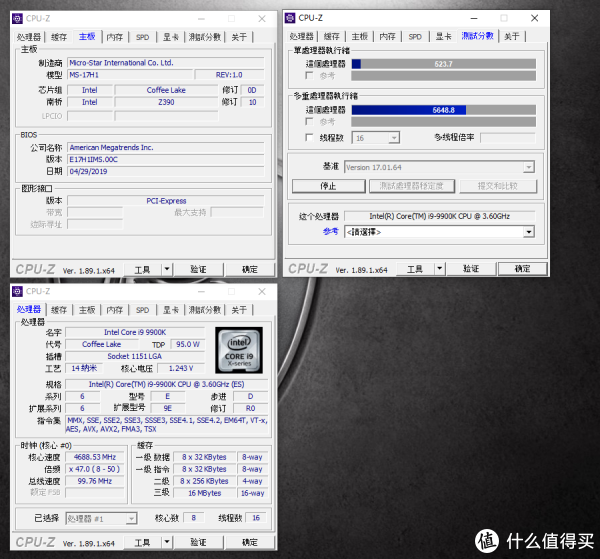The width and height of the screenshot is (600, 559).
Task: Open memory tab in benchmark window
Action: 388,36
